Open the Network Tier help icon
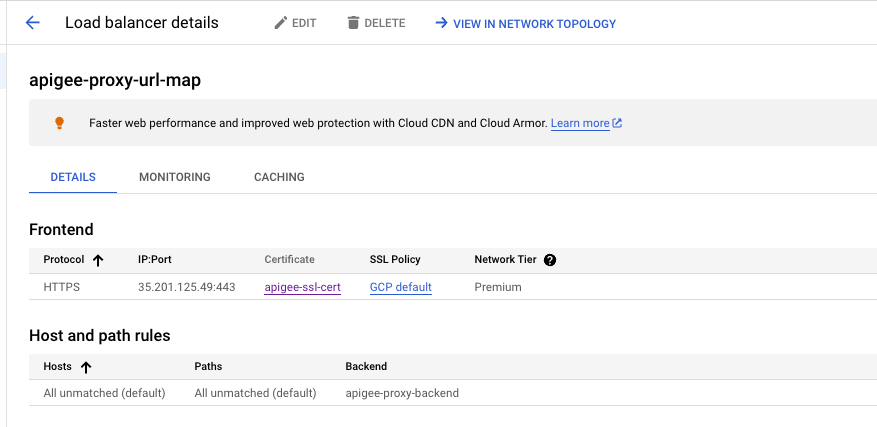 point(549,260)
